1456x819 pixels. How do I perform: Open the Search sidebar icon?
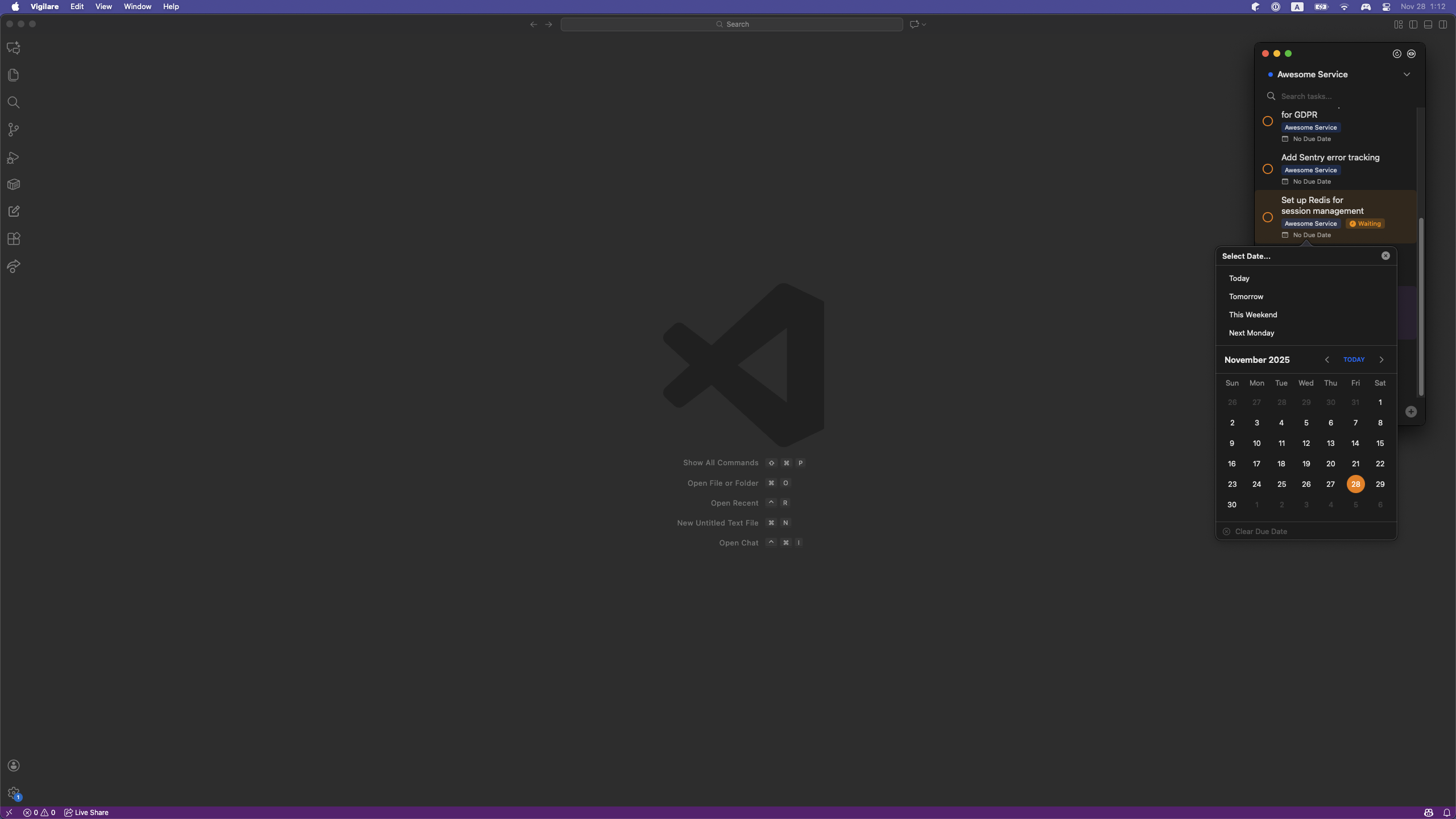[14, 102]
